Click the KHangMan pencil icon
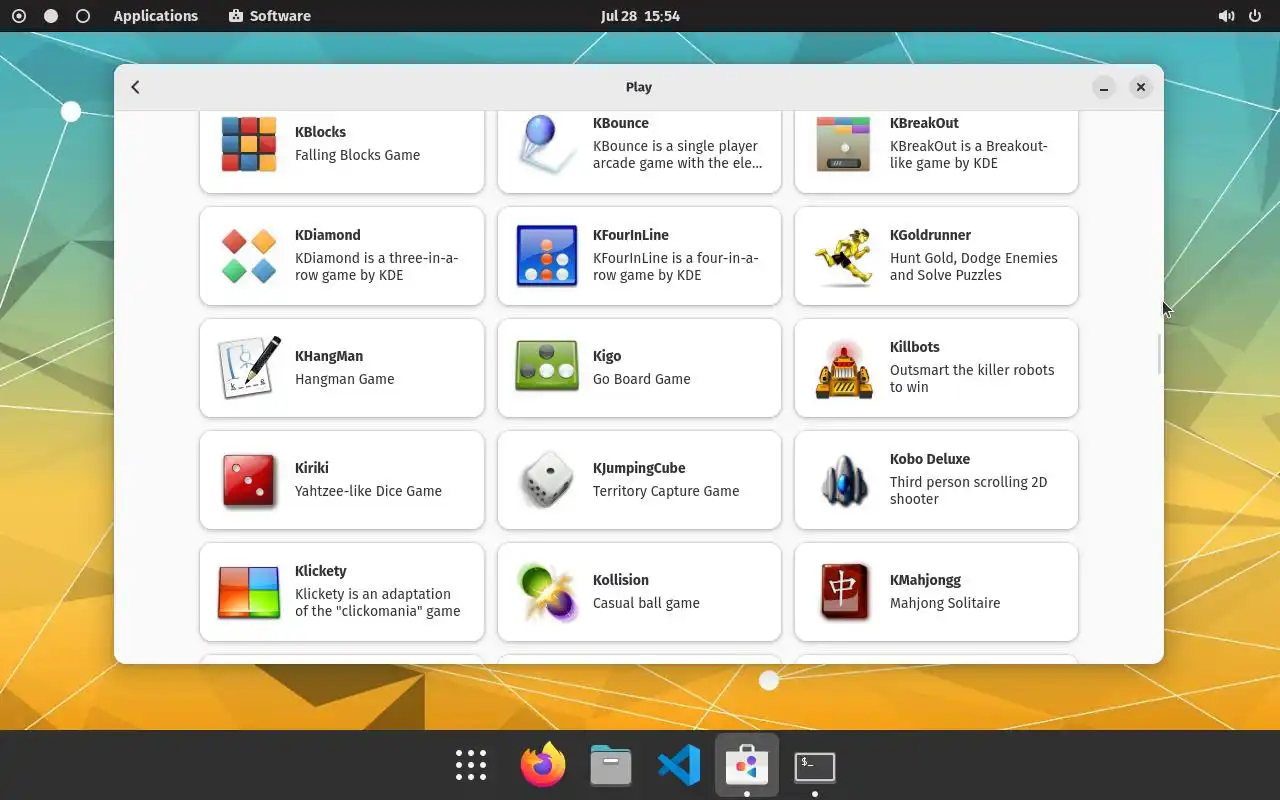The image size is (1280, 800). click(249, 368)
